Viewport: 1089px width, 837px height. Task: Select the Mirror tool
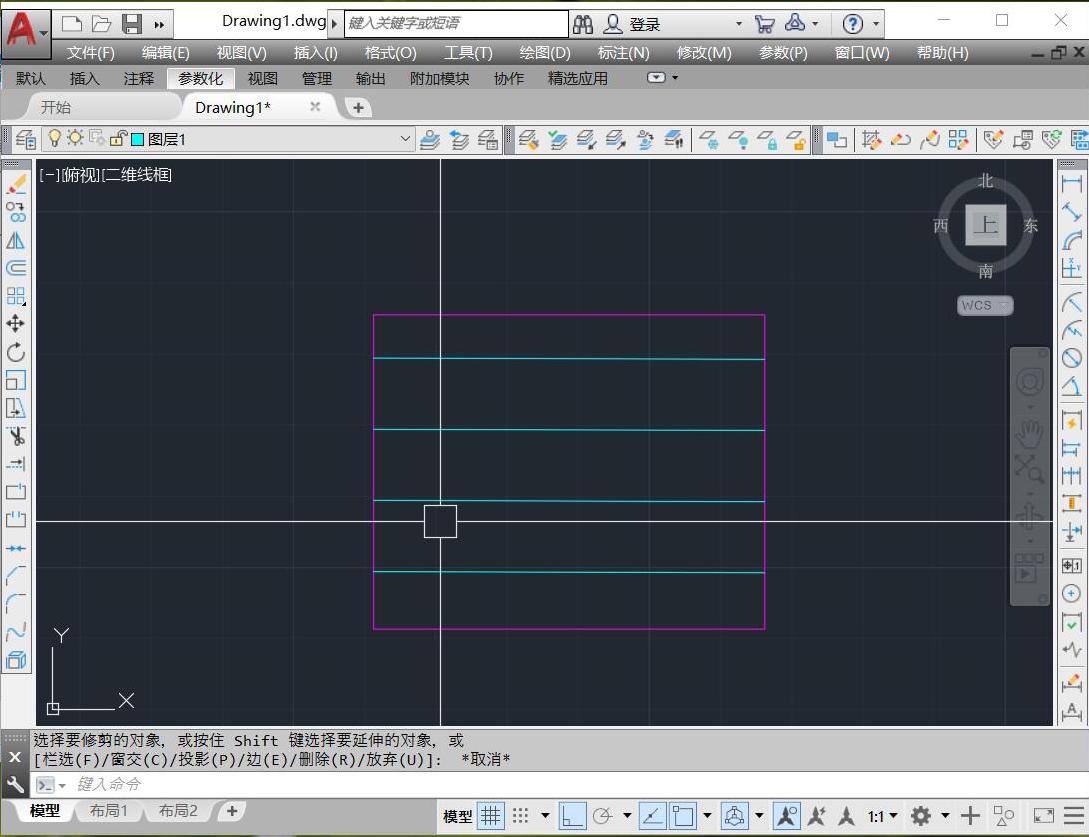point(18,240)
